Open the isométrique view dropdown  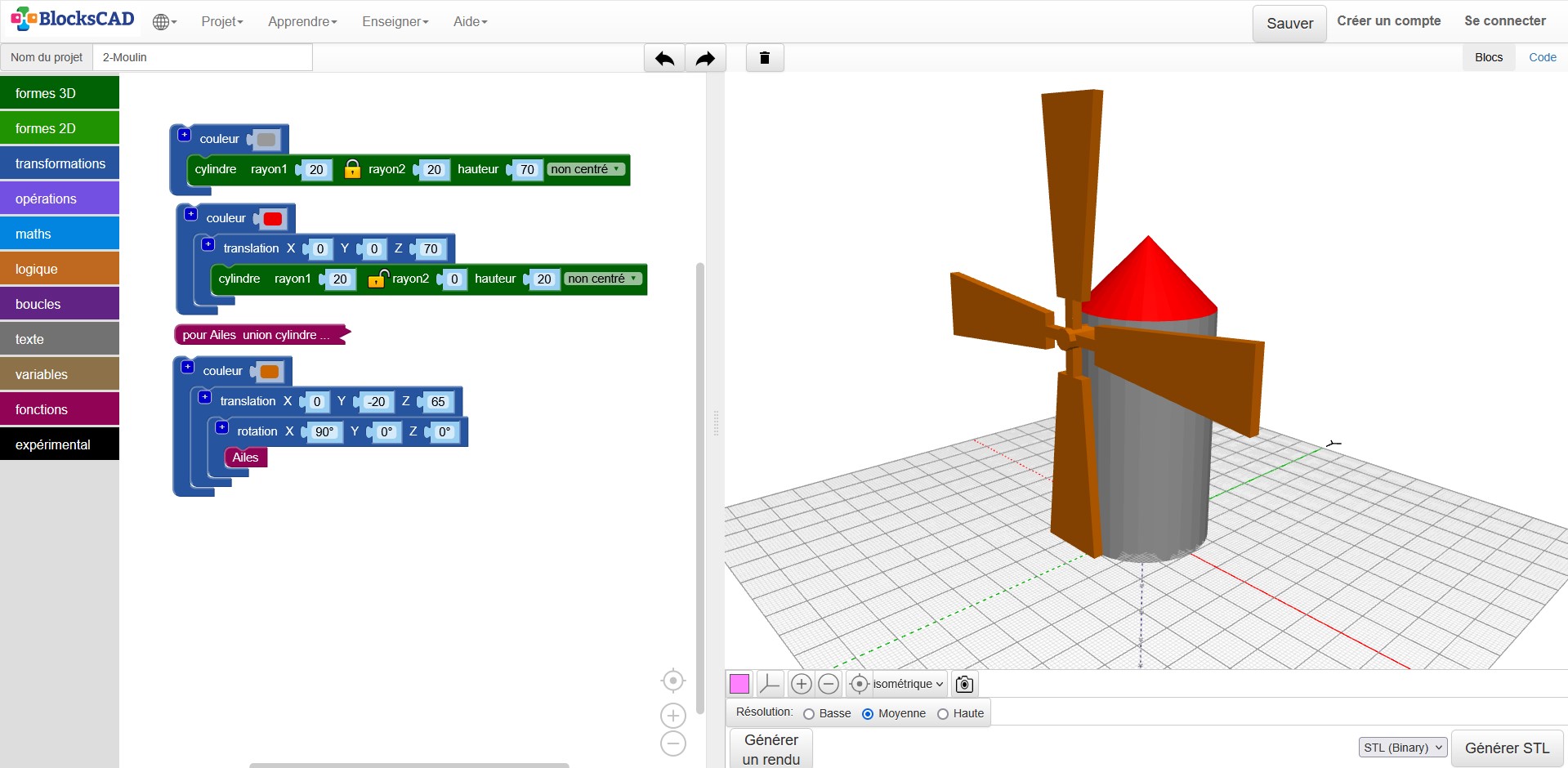[908, 684]
